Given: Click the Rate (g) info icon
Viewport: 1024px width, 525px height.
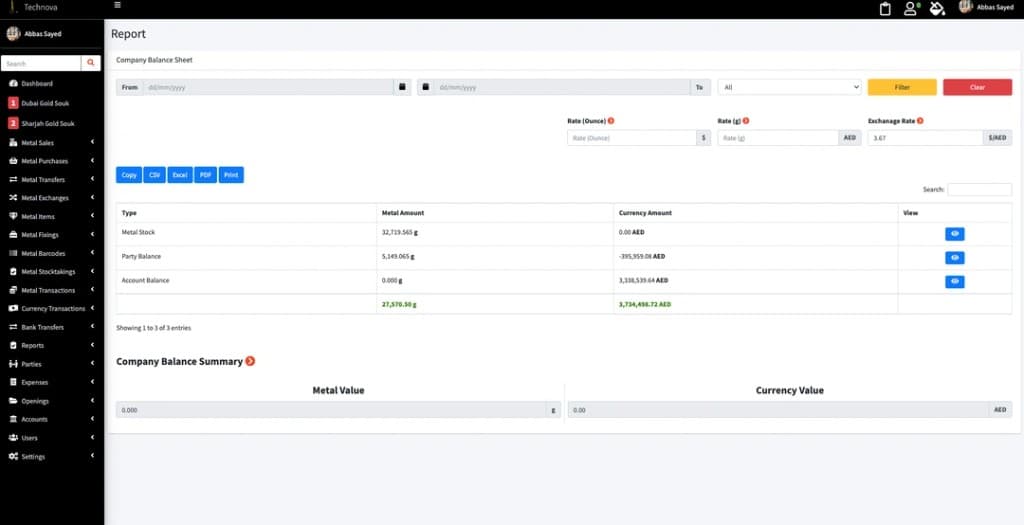Looking at the screenshot, I should click(x=746, y=121).
